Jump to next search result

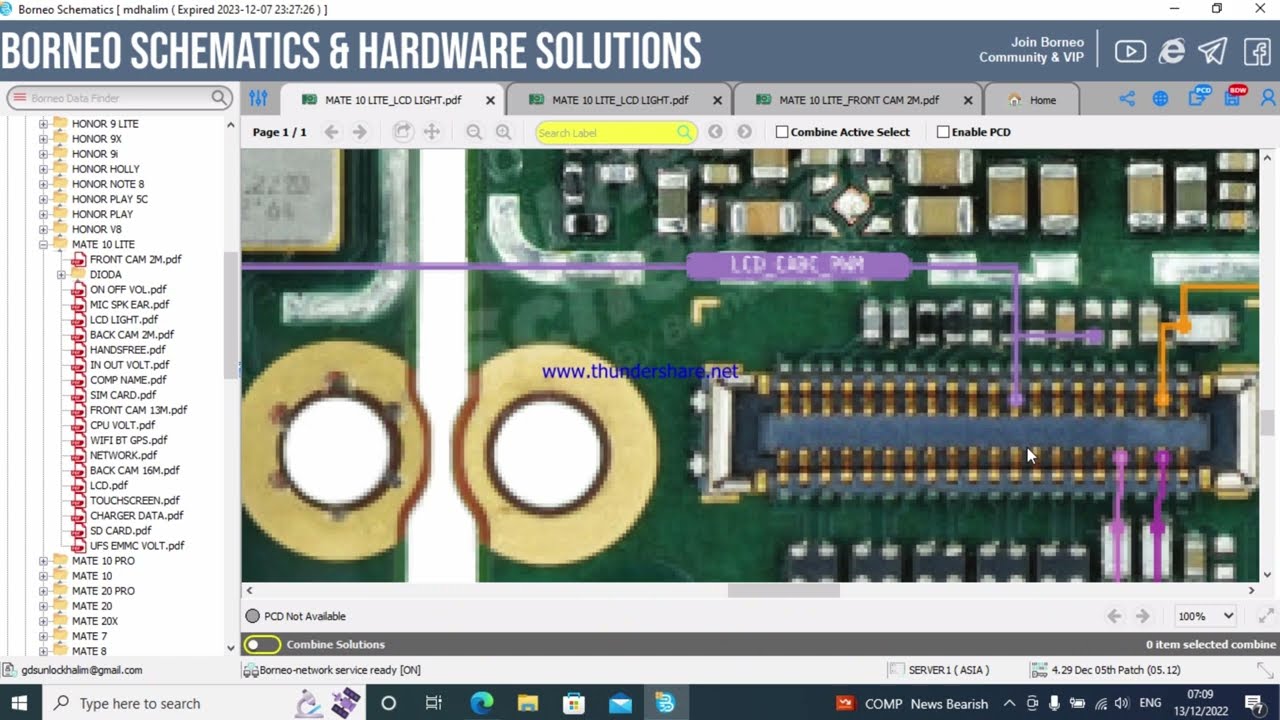pos(744,132)
